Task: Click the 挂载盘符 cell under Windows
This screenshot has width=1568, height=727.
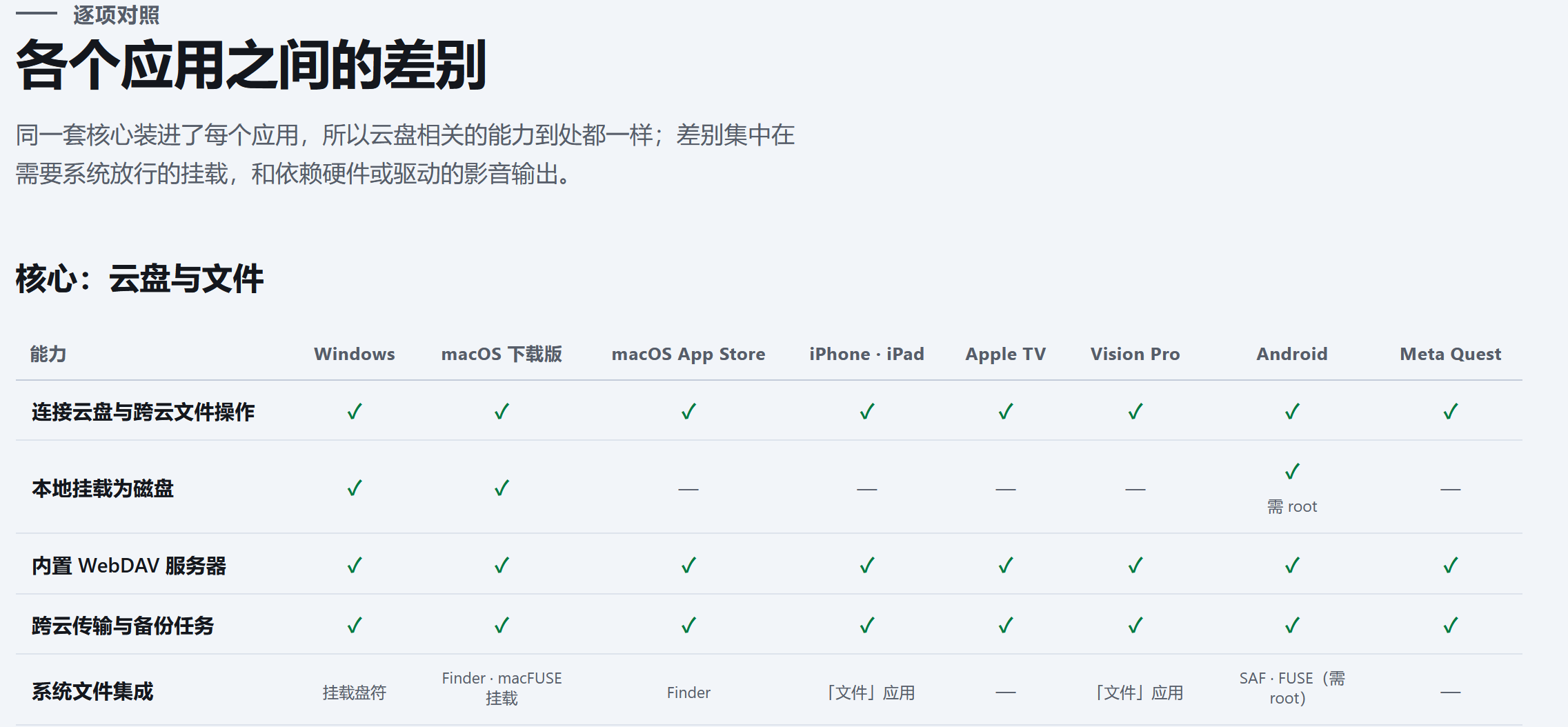Action: [x=355, y=693]
